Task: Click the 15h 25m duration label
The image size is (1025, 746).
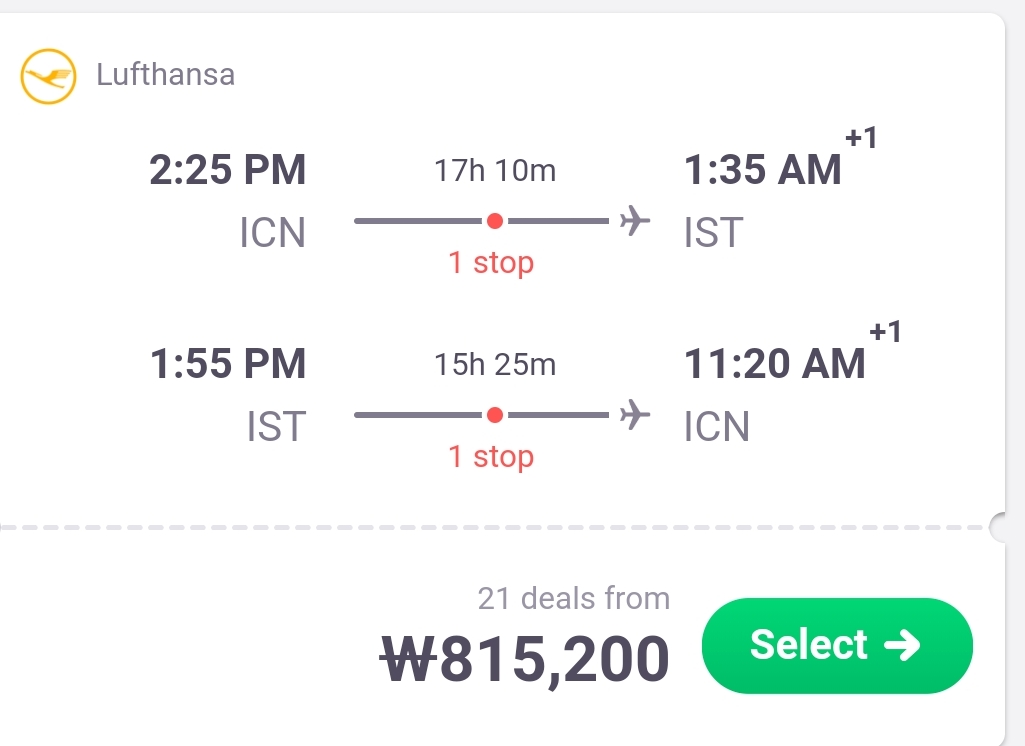Action: (x=495, y=365)
